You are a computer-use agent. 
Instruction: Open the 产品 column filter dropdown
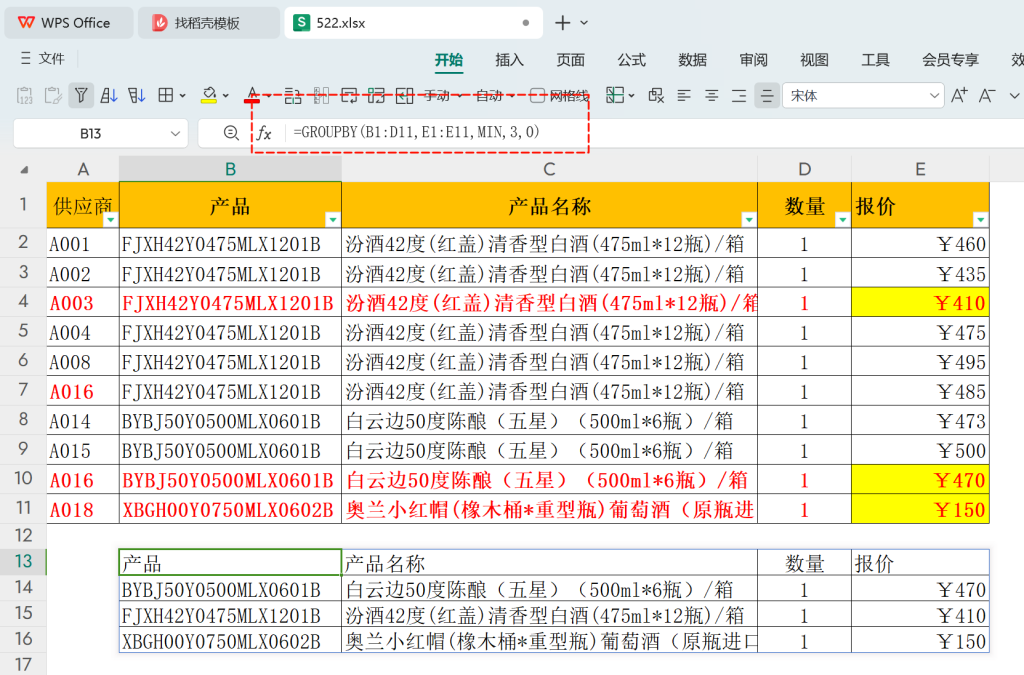coord(332,219)
